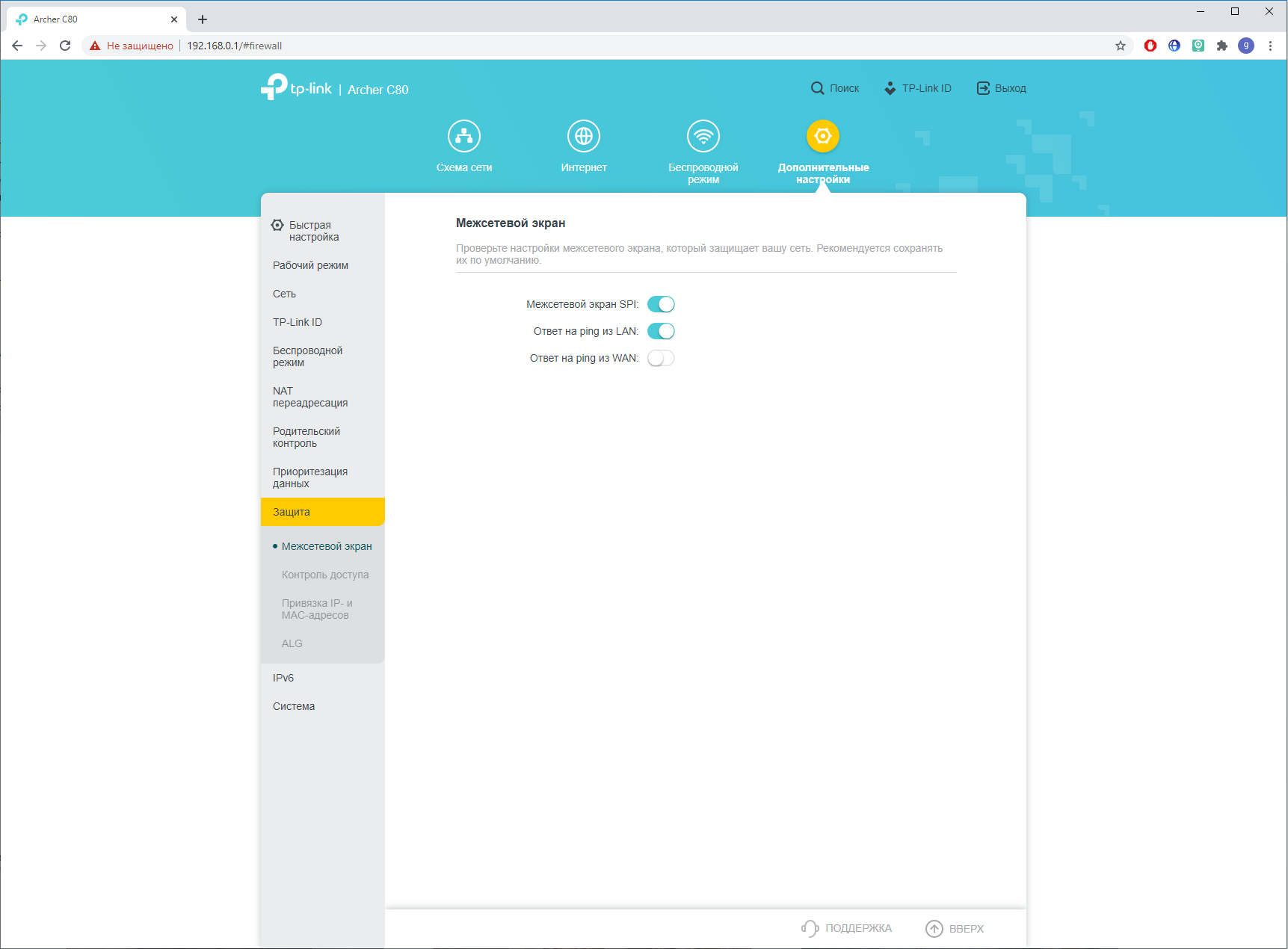Expand the NAT переадресация sidebar section

(310, 397)
